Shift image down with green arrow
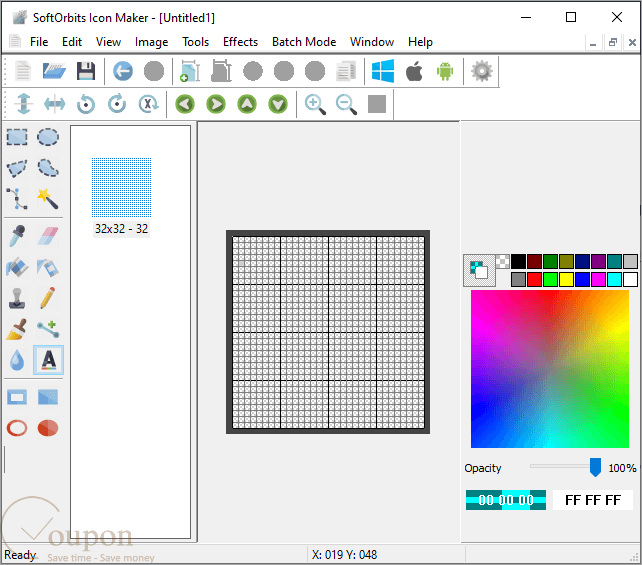 point(278,104)
